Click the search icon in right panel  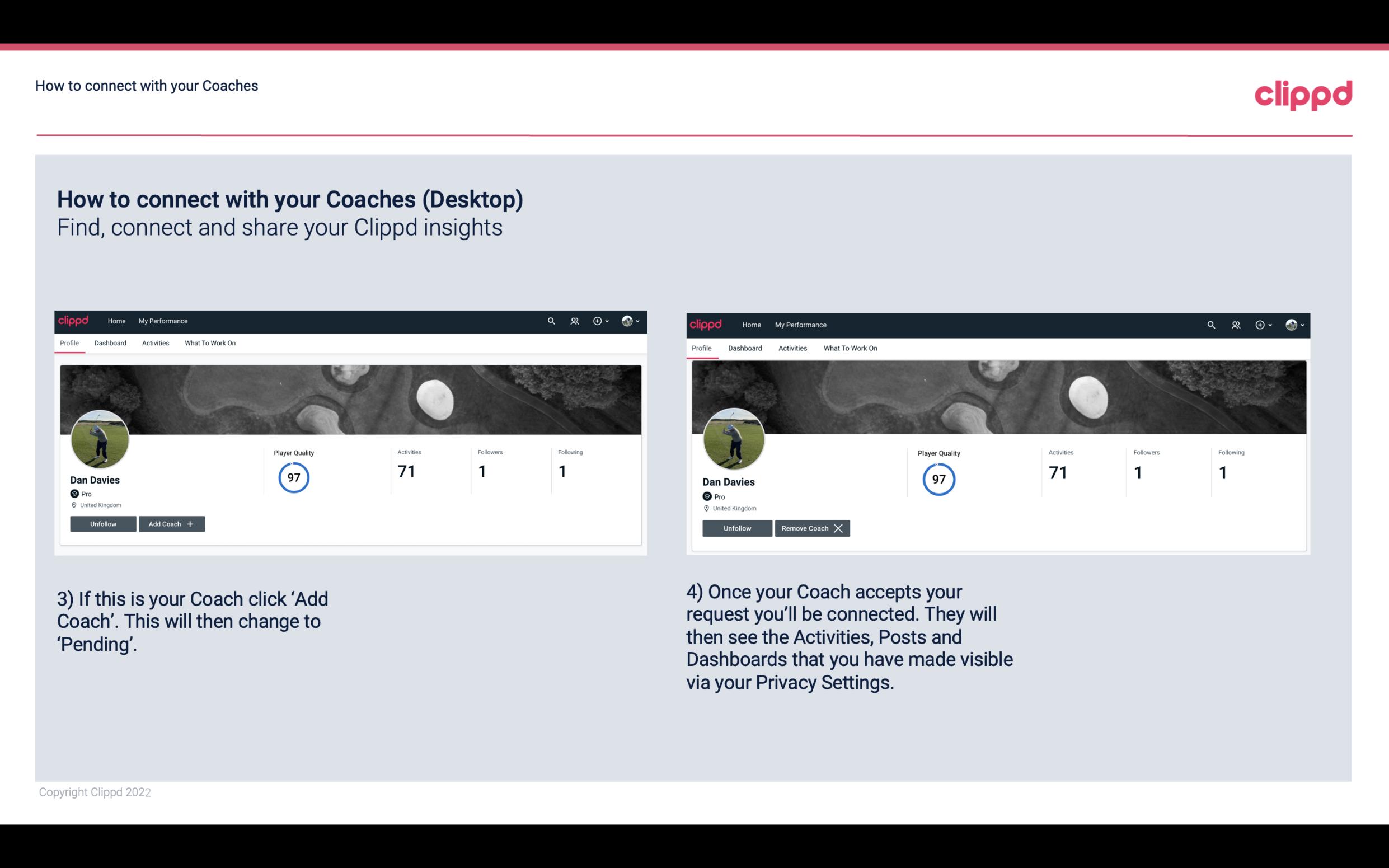point(1210,324)
